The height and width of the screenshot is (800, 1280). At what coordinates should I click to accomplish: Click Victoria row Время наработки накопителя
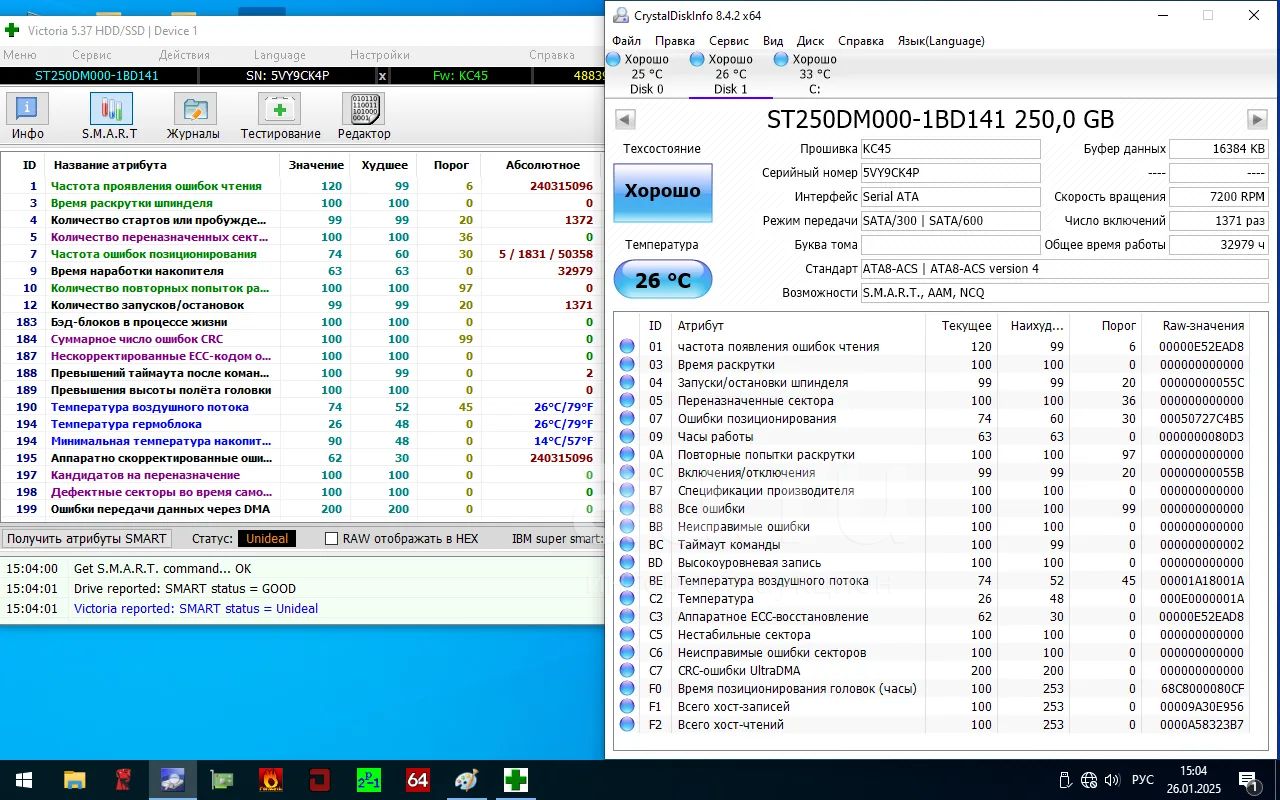(x=300, y=271)
